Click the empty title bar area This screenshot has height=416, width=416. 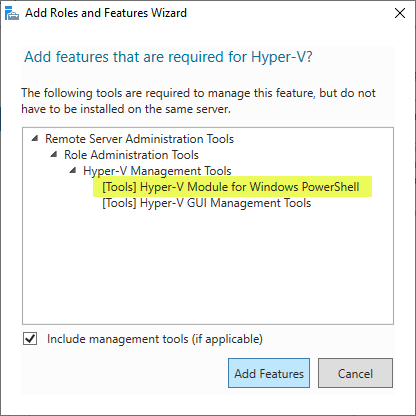click(287, 13)
